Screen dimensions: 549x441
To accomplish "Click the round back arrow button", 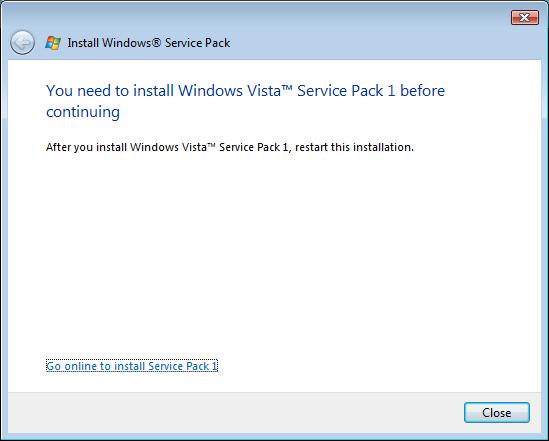I will [22, 43].
